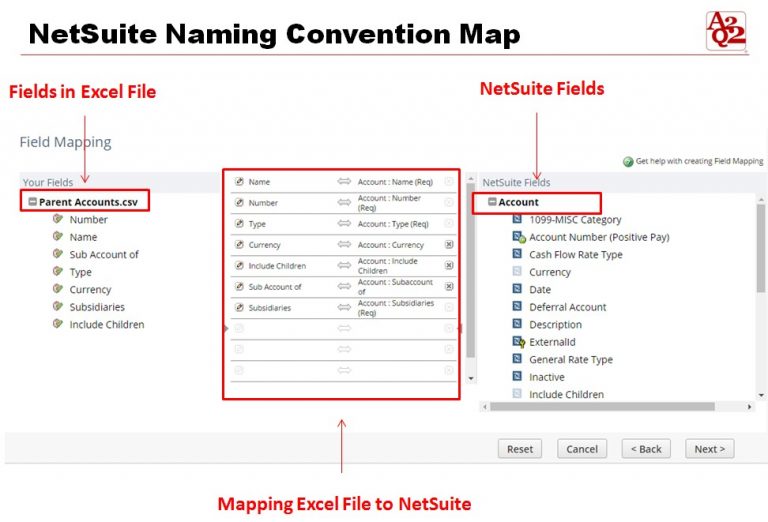Screen dimensions: 768x522
Task: Click field icon beside General Rate Type
Action: [x=517, y=358]
